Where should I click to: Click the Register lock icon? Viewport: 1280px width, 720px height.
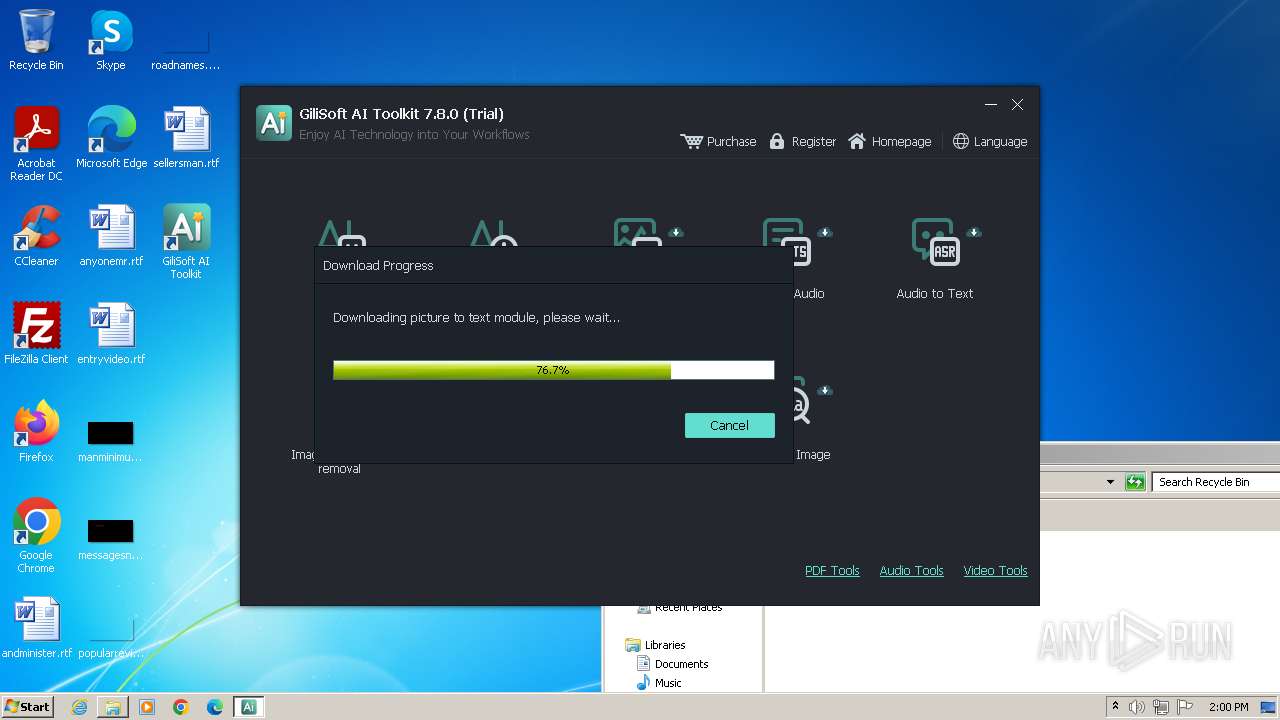point(777,141)
